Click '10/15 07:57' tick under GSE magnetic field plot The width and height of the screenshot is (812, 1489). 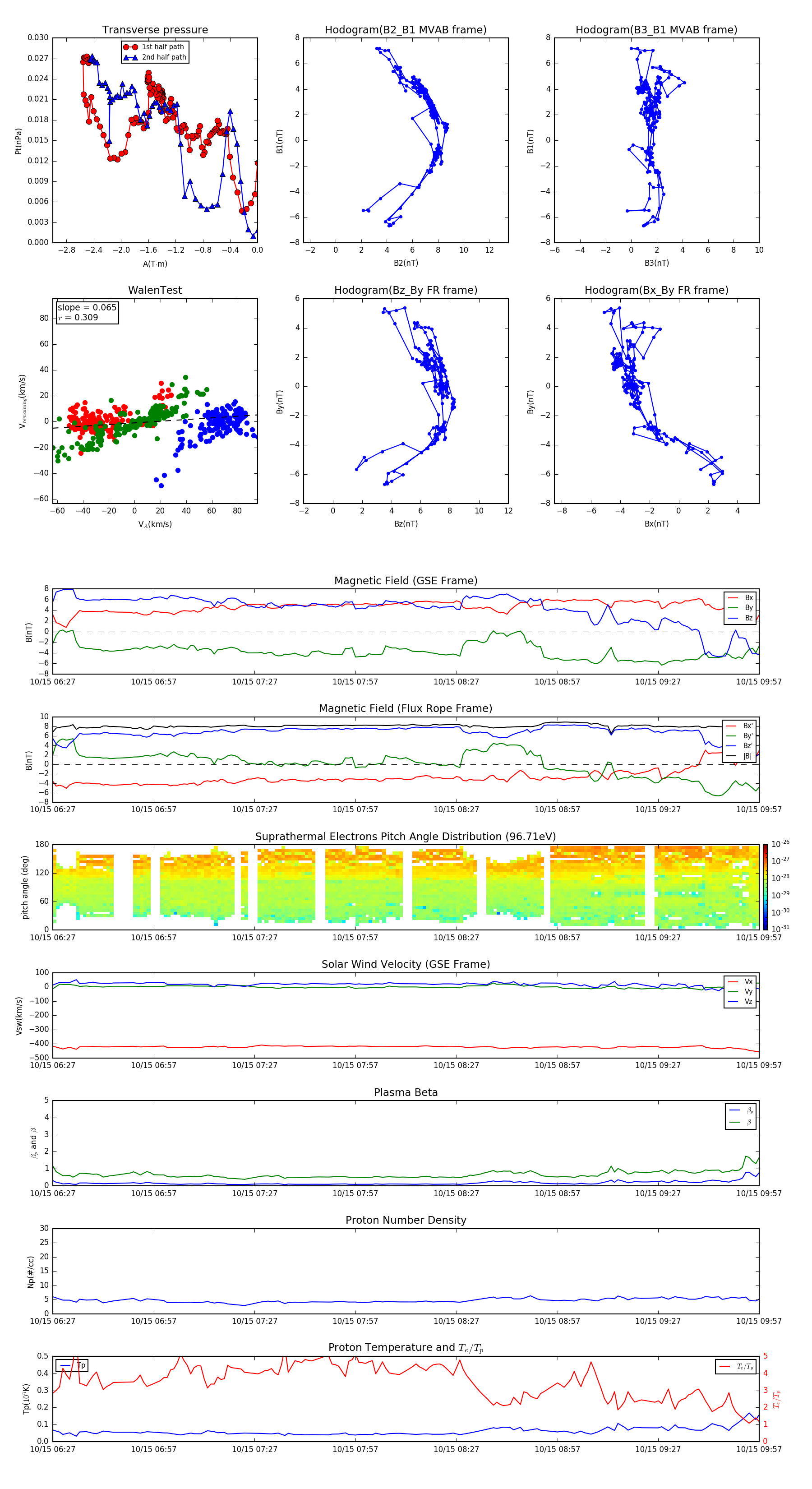(355, 682)
